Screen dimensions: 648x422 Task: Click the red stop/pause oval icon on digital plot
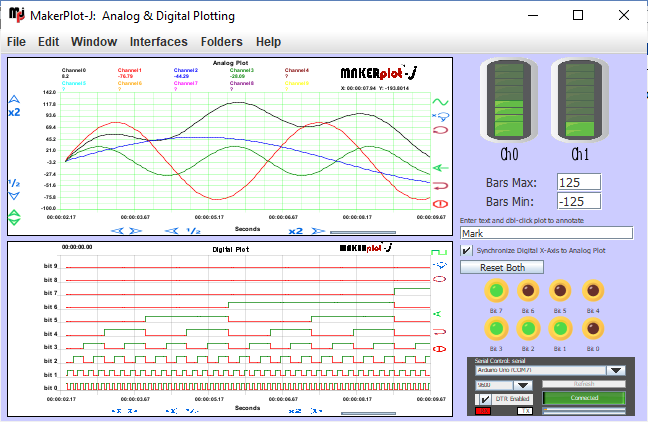pos(439,349)
